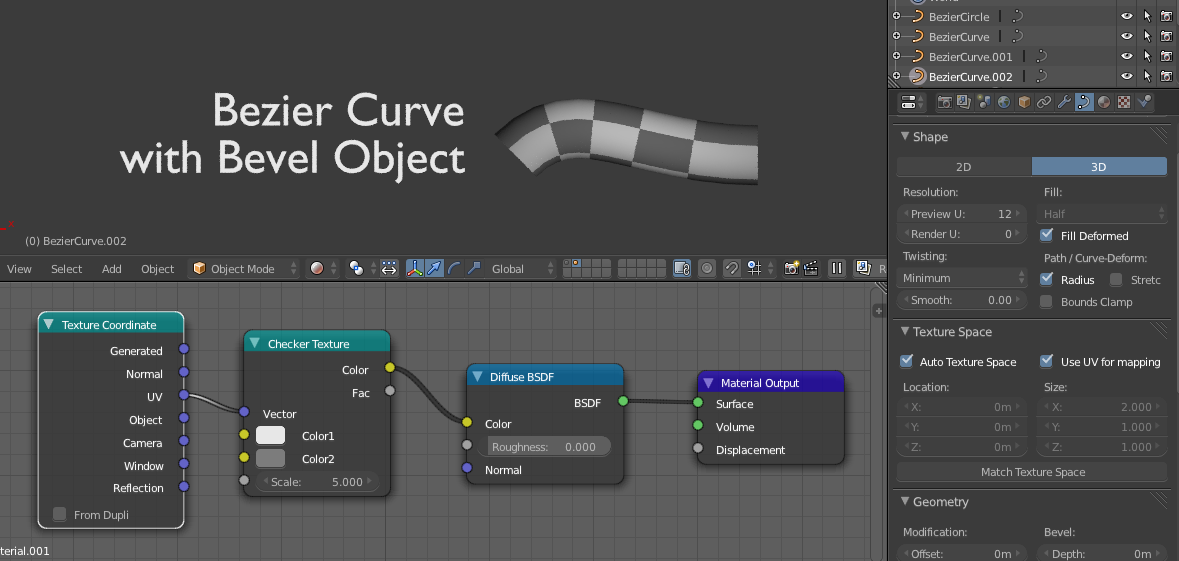Screen dimensions: 1179x561
Task: Toggle renderability camera for BezierCurve.002
Action: pos(1166,76)
